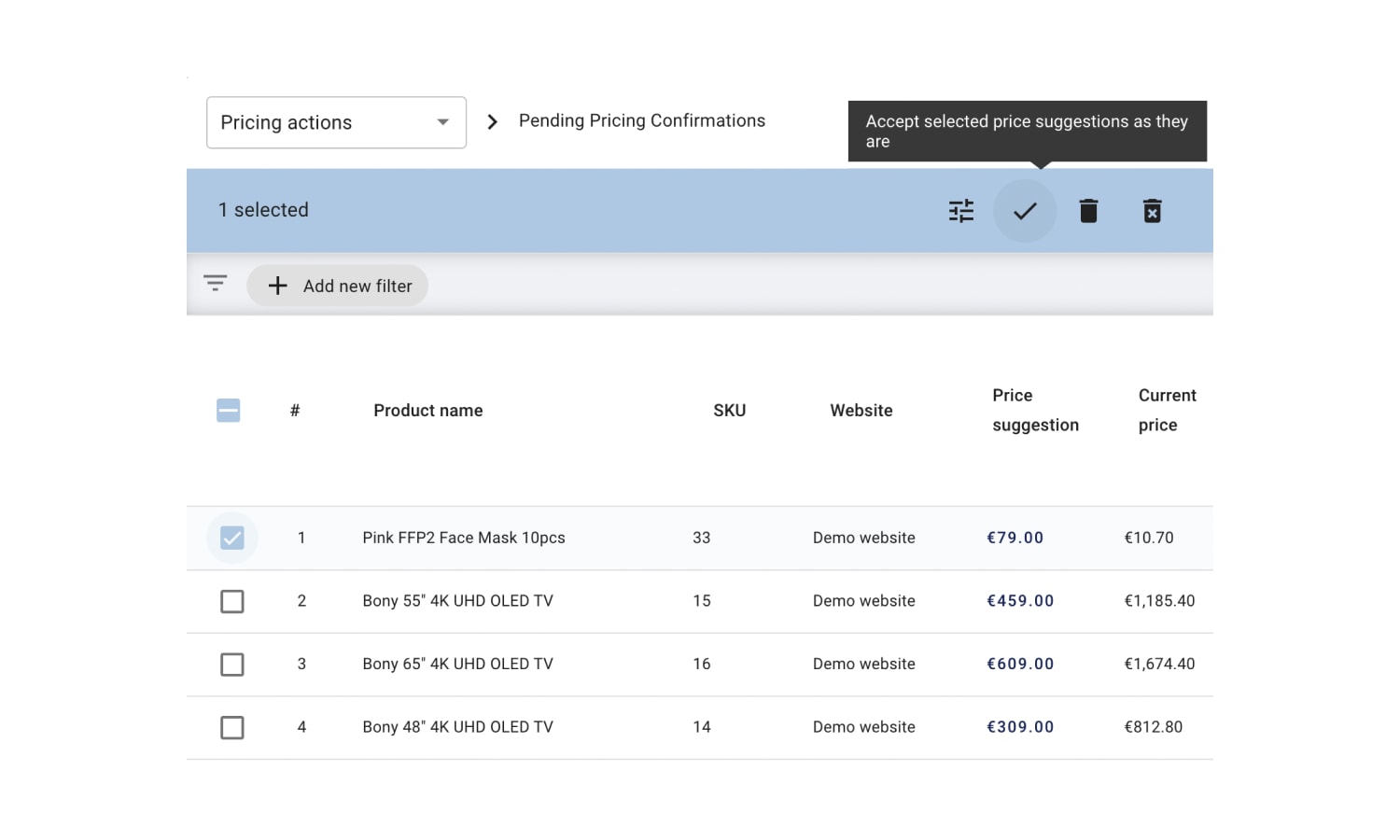Click the Website column header
The height and width of the screenshot is (840, 1400).
click(x=861, y=411)
